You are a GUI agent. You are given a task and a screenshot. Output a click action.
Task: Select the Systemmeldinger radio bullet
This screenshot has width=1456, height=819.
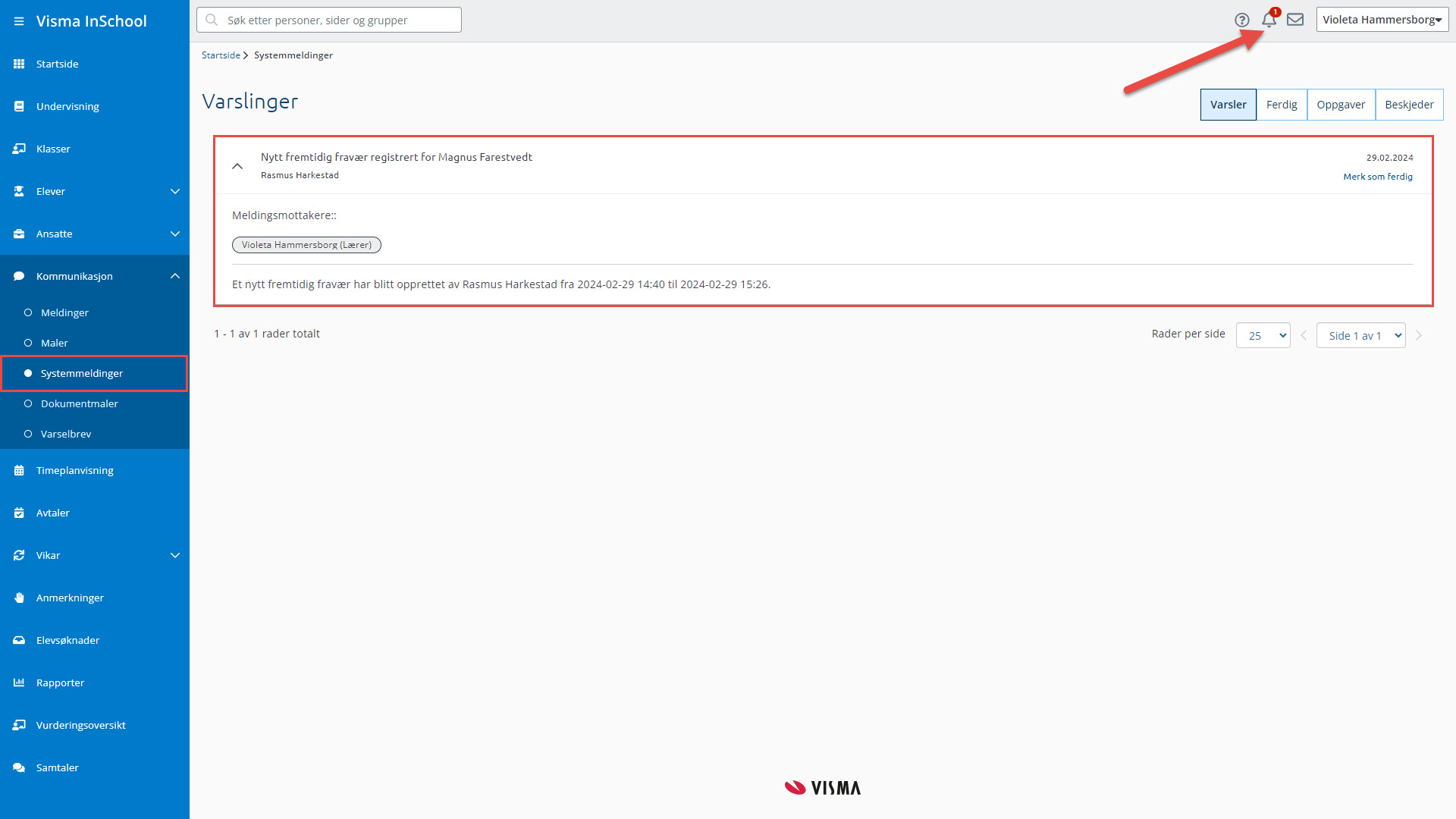[28, 373]
